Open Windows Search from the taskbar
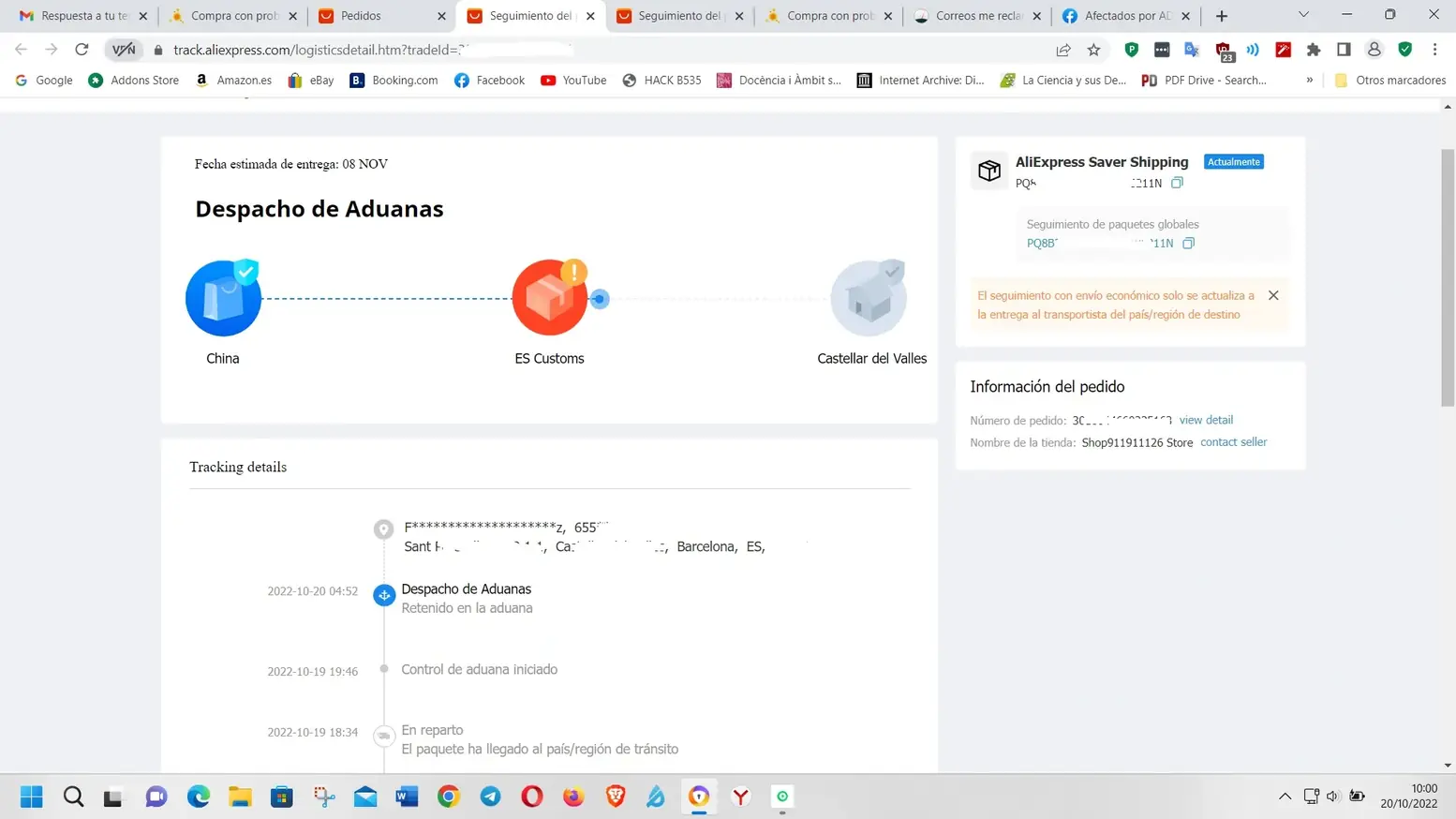This screenshot has height=819, width=1456. click(x=73, y=797)
